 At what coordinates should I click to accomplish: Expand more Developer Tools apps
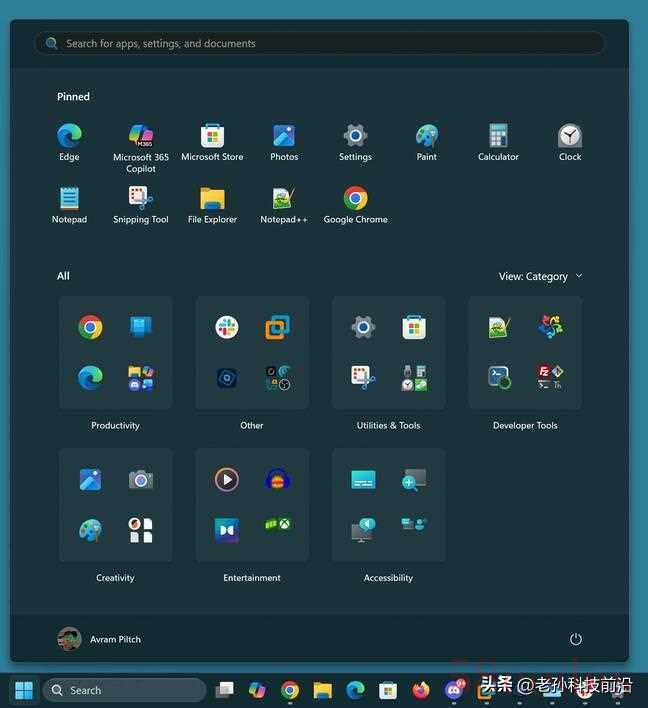550,377
